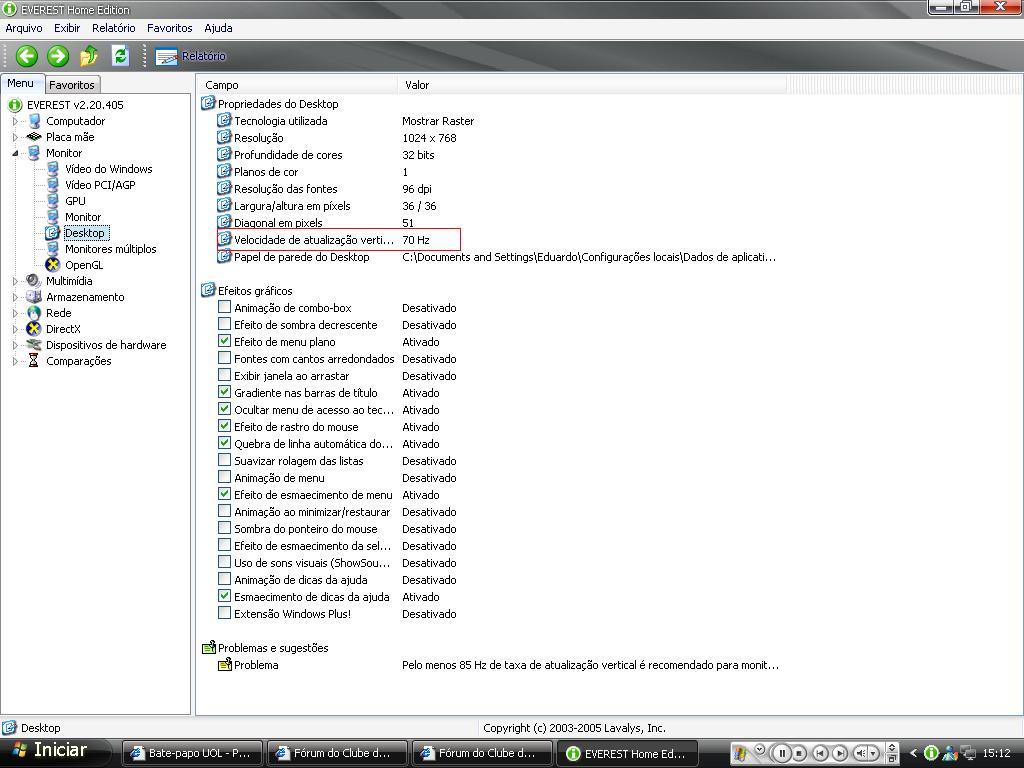Click the Messenger icon in the system tray
This screenshot has width=1024, height=768.
[x=950, y=754]
